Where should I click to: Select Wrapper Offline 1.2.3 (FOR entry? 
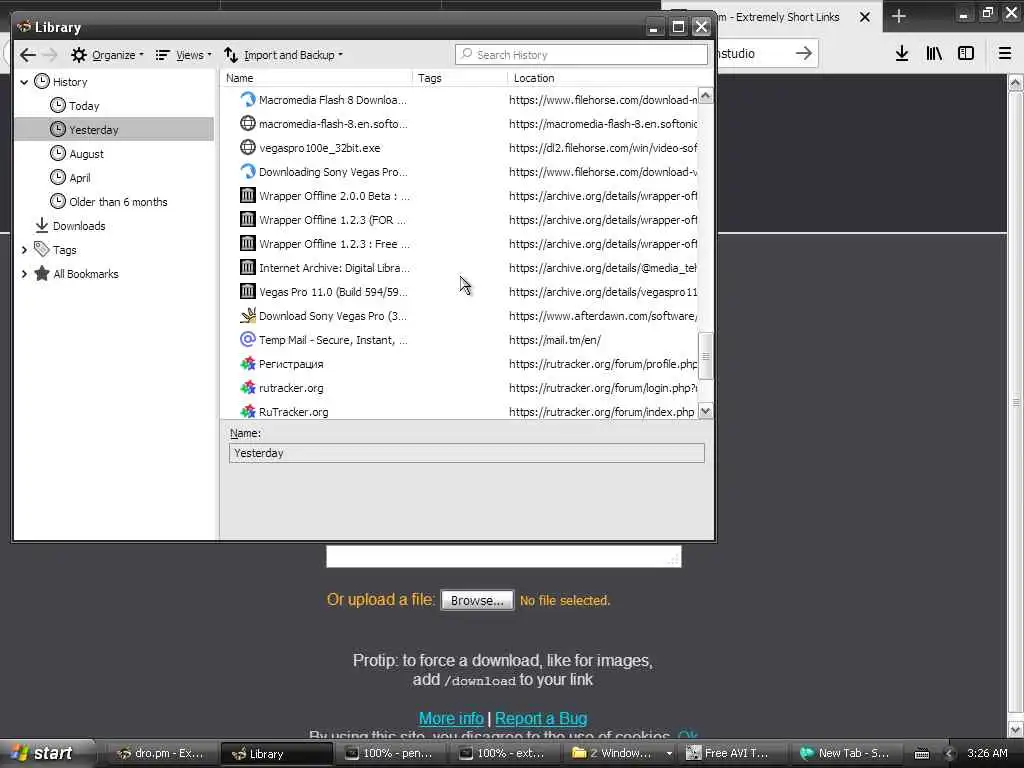460,220
